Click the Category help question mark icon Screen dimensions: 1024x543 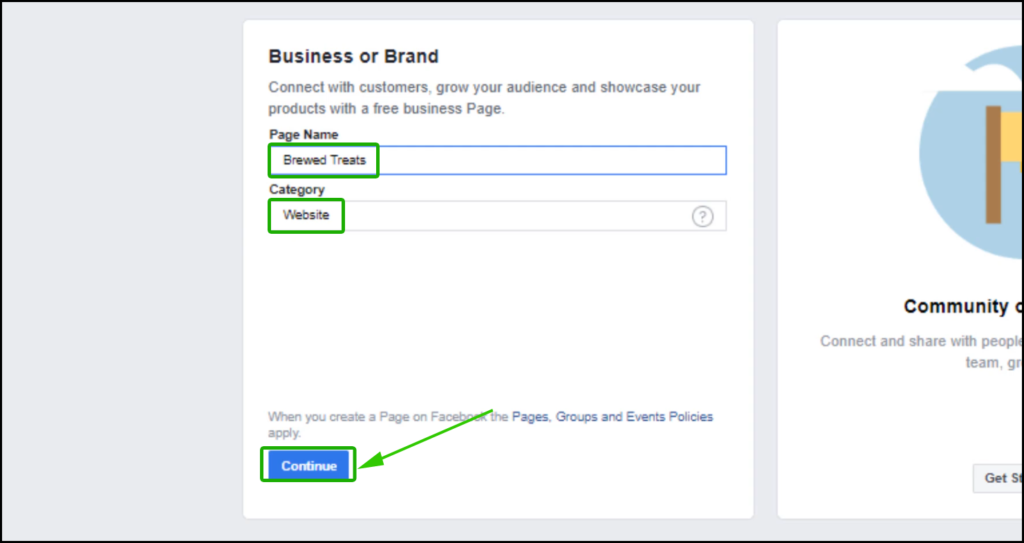click(x=702, y=216)
